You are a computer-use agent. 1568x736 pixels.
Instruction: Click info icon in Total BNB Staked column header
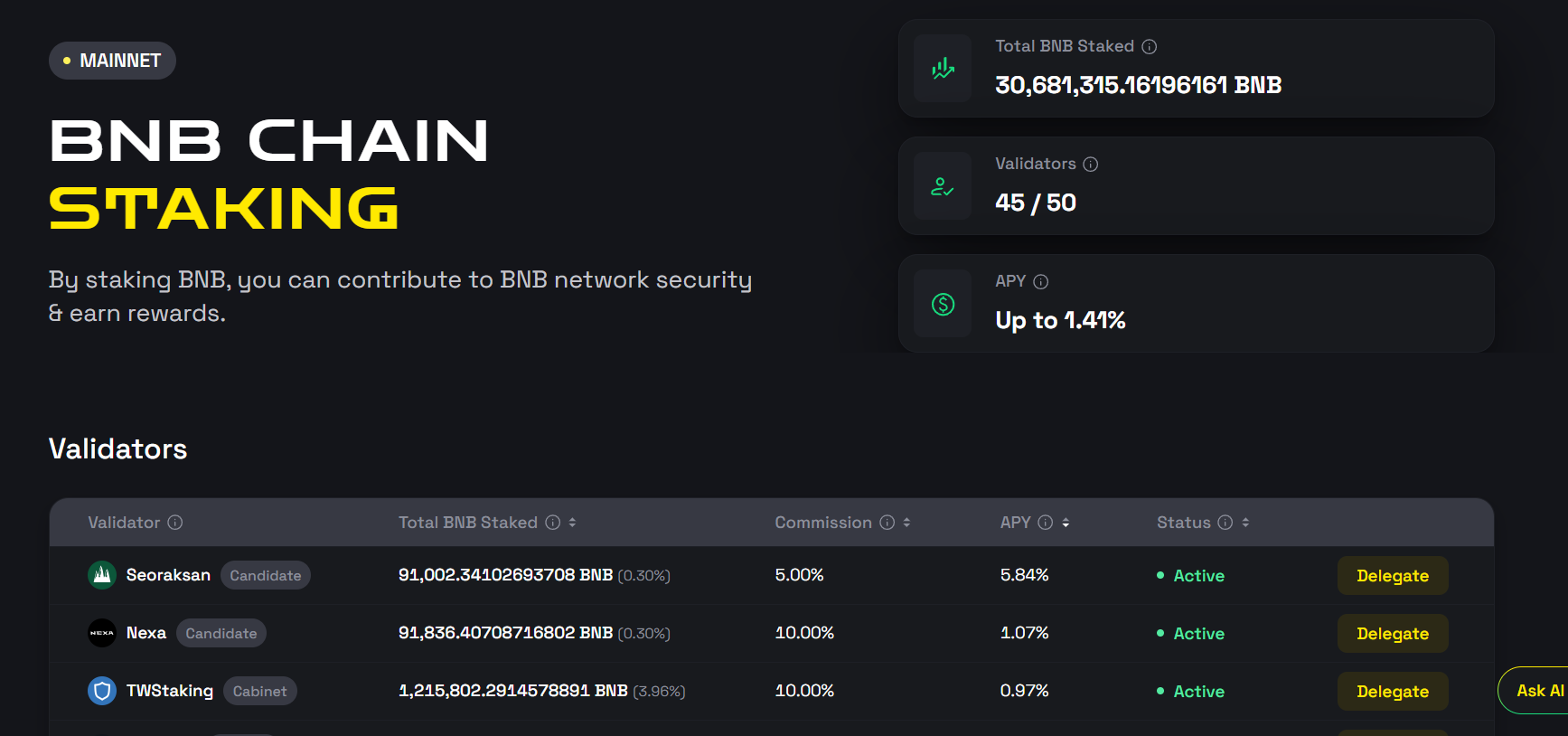pos(553,522)
